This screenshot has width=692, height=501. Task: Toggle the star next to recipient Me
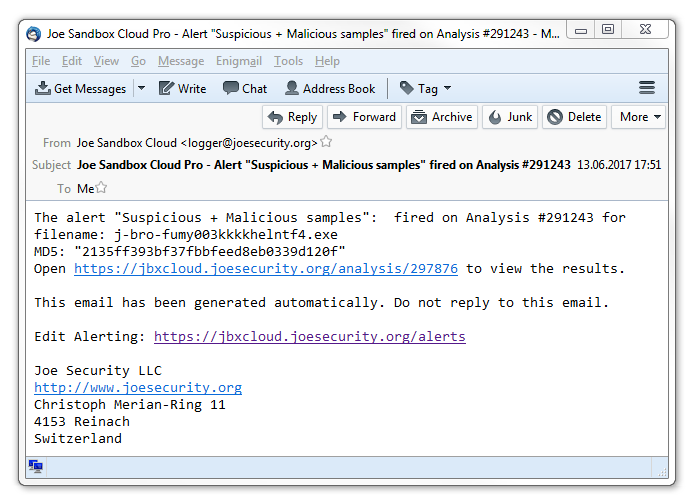pyautogui.click(x=101, y=187)
